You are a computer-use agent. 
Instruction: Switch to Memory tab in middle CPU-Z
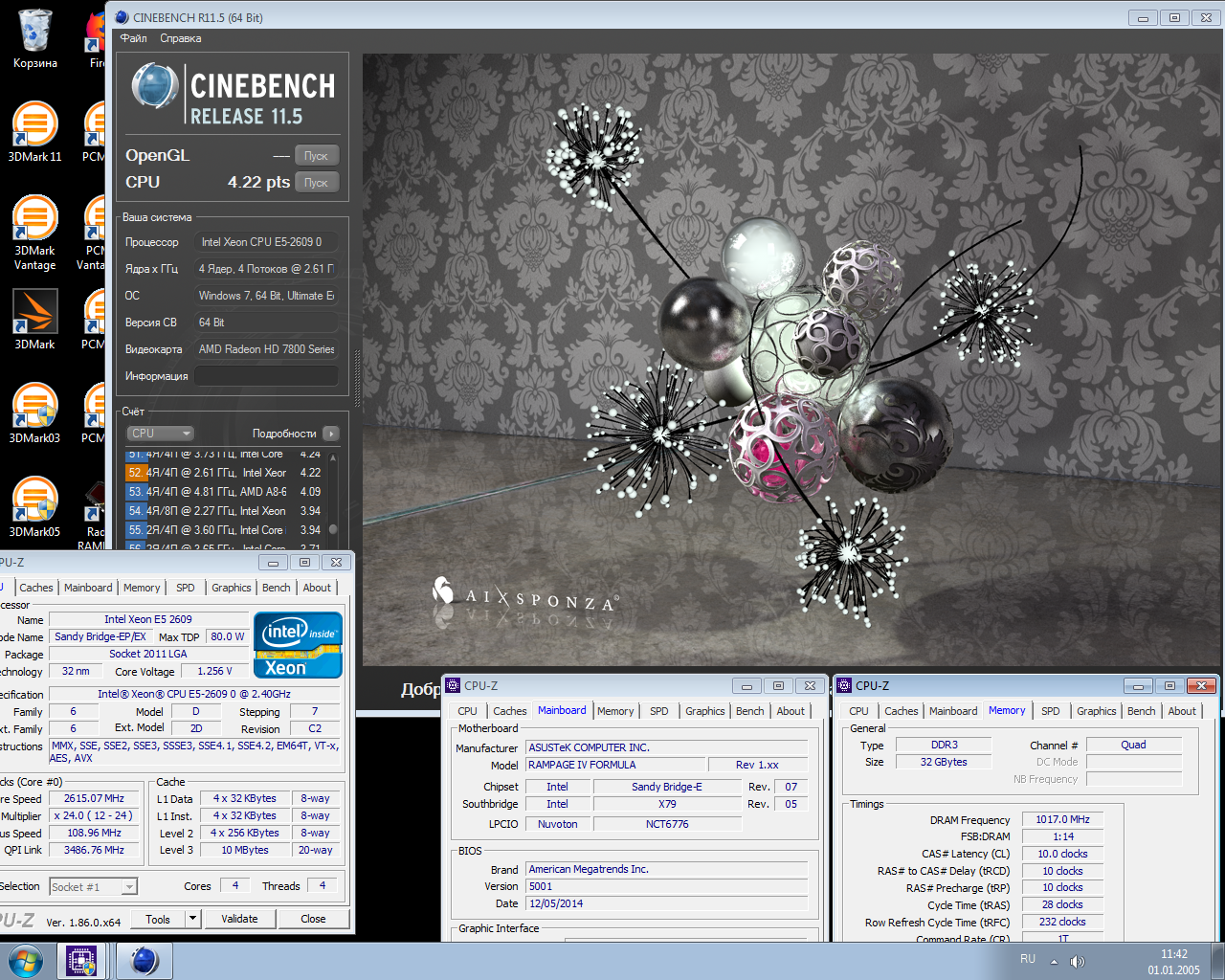click(615, 711)
